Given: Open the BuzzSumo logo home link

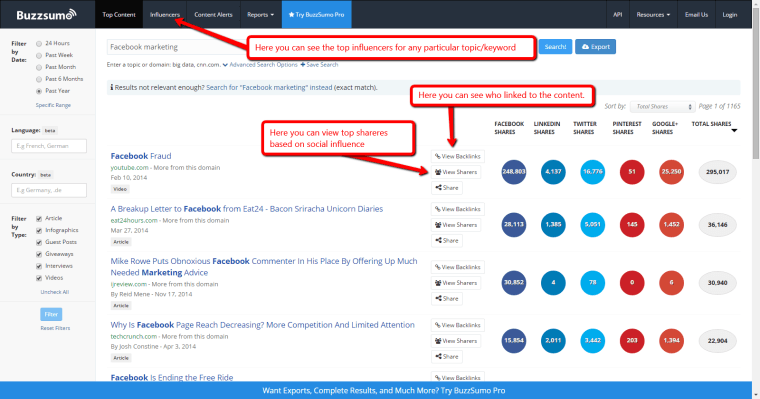Looking at the screenshot, I should tap(46, 15).
